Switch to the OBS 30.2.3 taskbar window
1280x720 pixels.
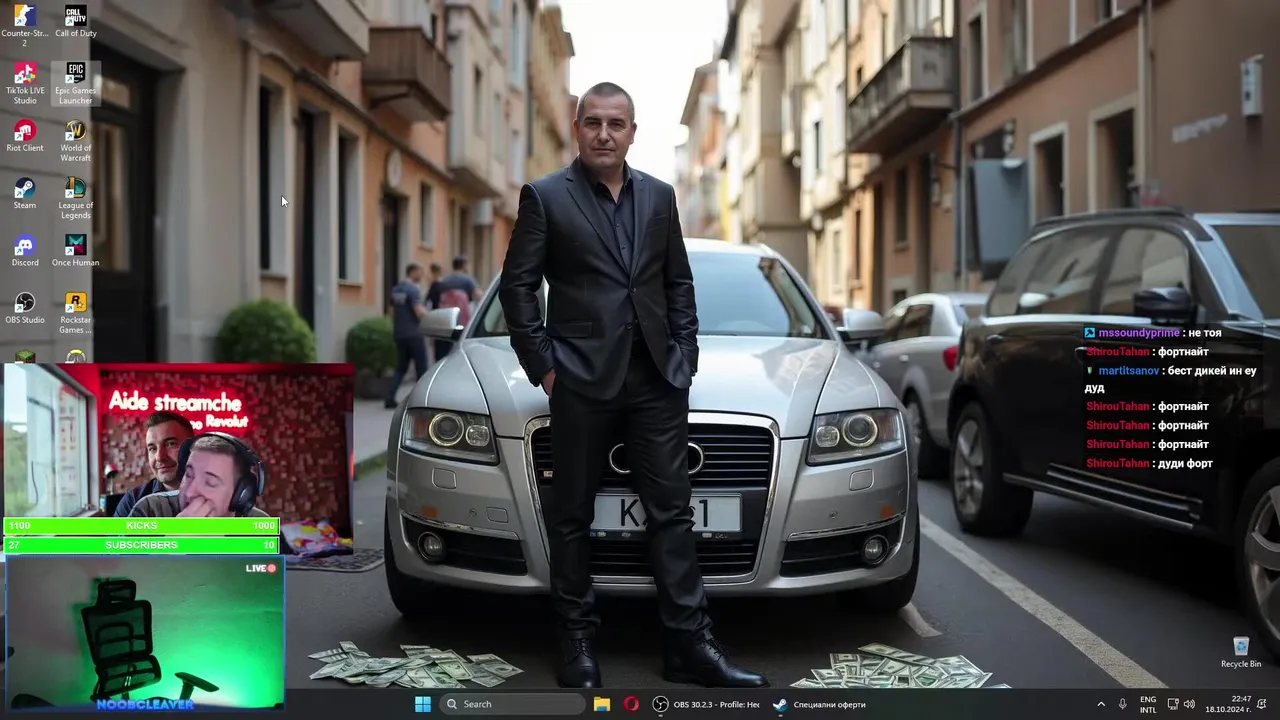707,704
